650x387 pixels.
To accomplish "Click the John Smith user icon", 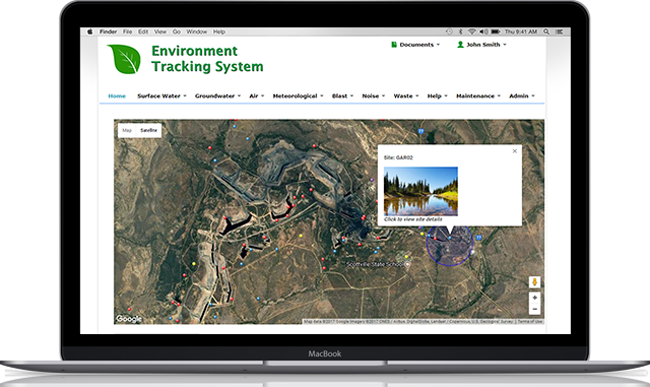I will click(x=460, y=44).
